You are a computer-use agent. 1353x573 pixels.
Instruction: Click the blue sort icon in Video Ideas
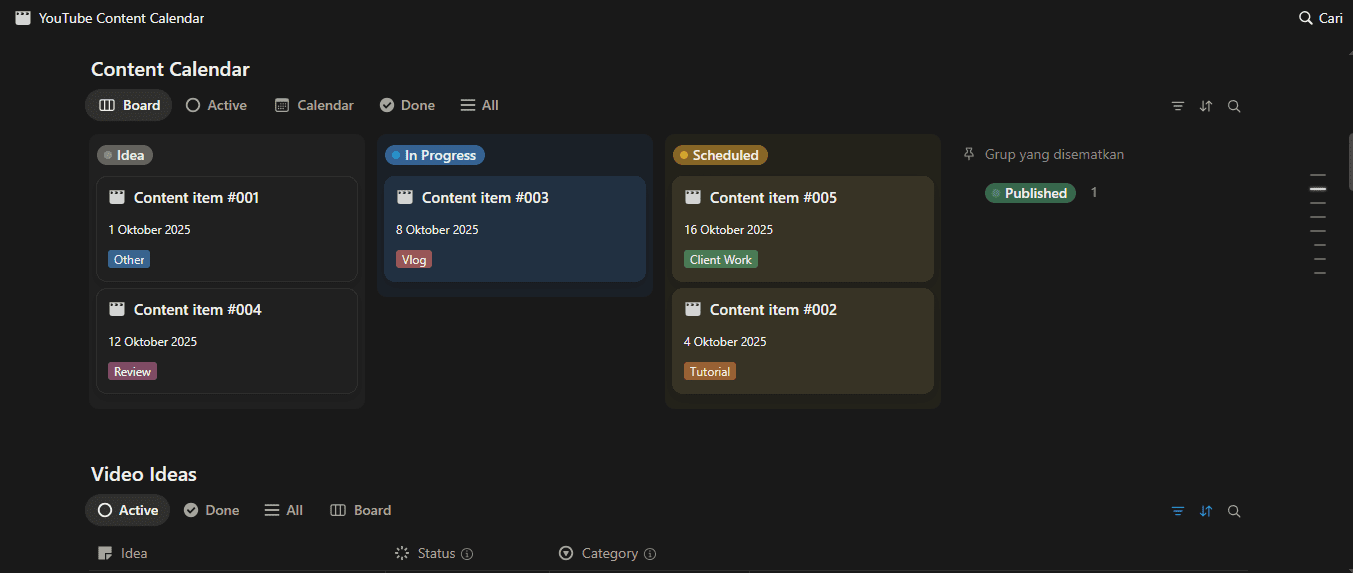click(1206, 511)
